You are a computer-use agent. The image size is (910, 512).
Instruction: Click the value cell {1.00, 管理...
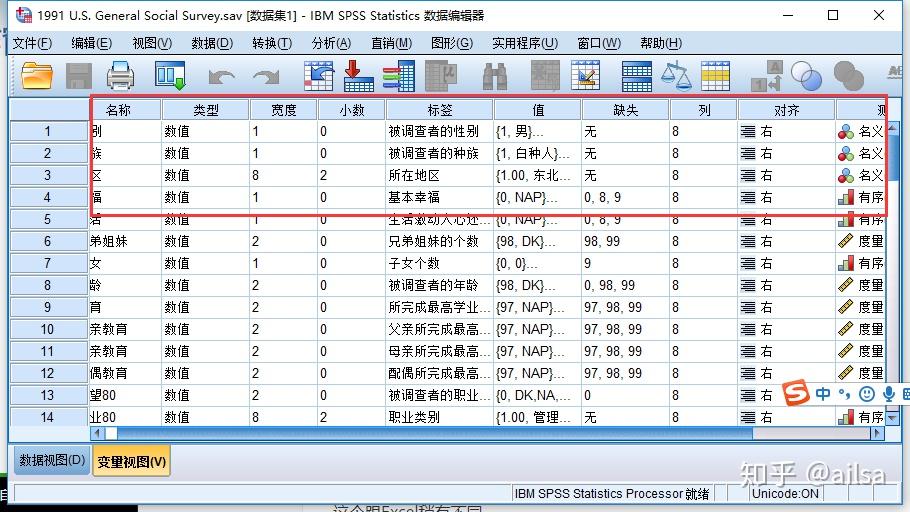tap(537, 417)
